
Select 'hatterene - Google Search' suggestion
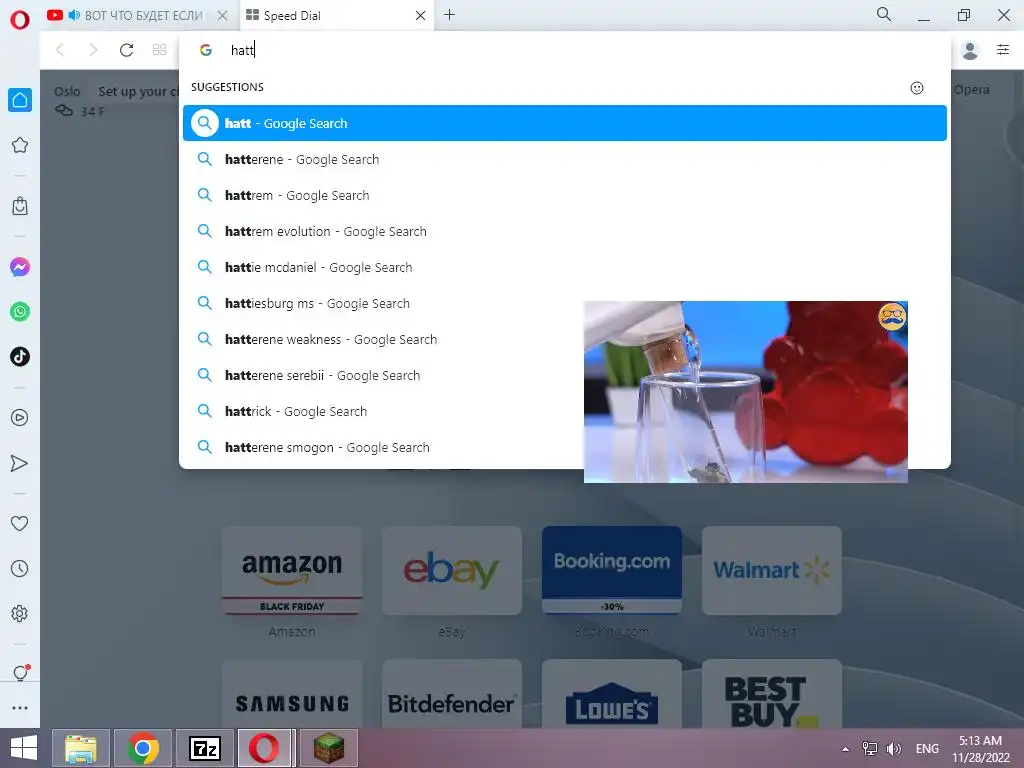564,159
